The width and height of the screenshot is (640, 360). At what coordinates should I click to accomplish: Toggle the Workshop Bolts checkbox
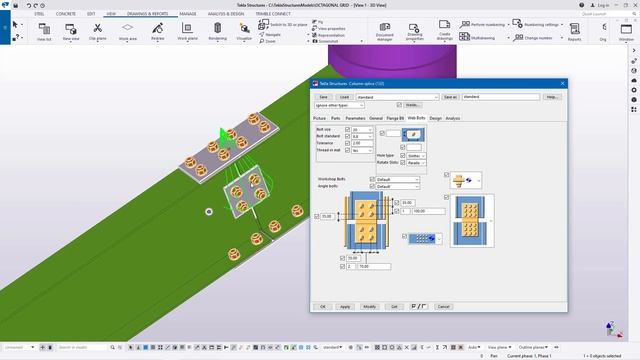372,179
